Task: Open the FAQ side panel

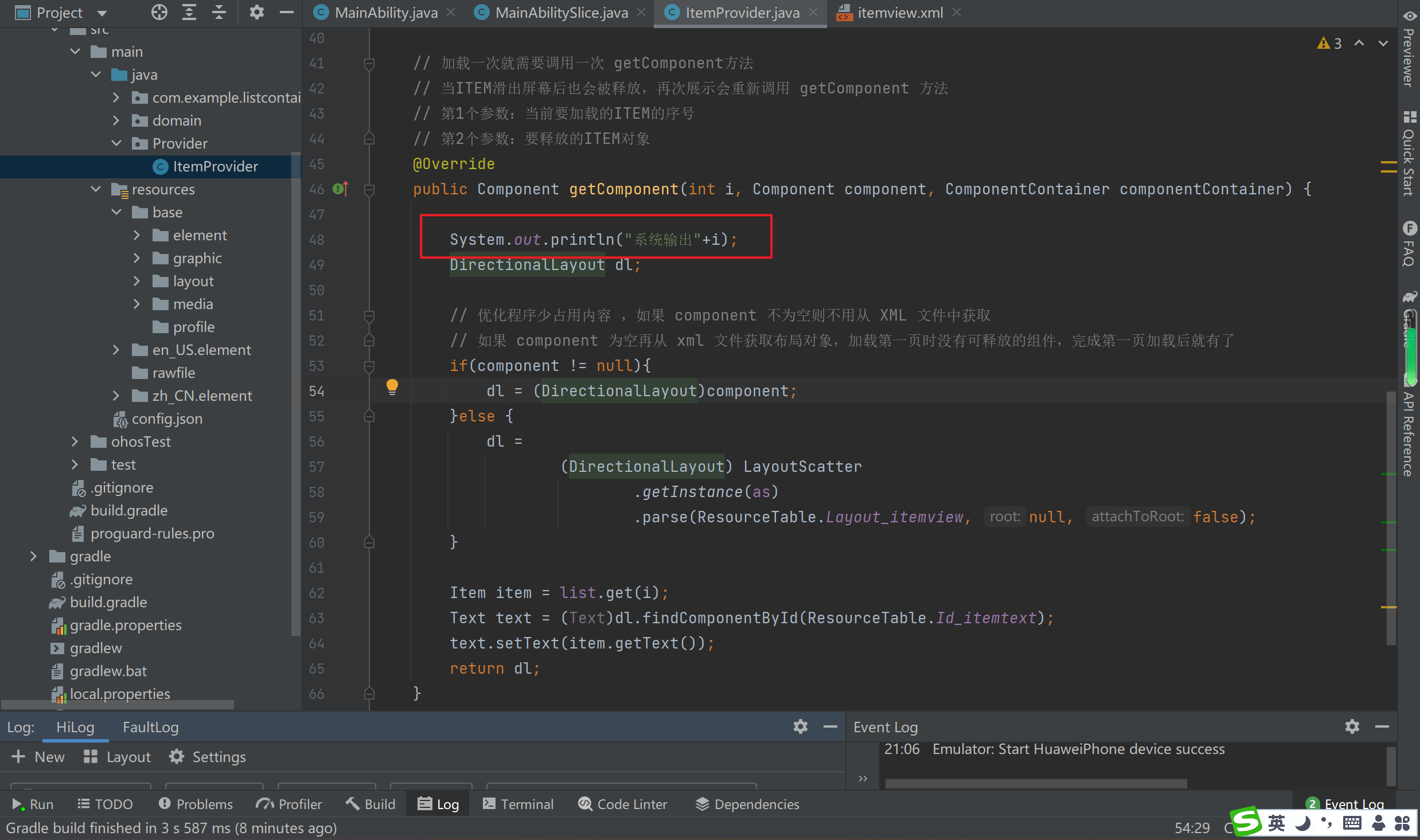Action: pyautogui.click(x=1409, y=244)
